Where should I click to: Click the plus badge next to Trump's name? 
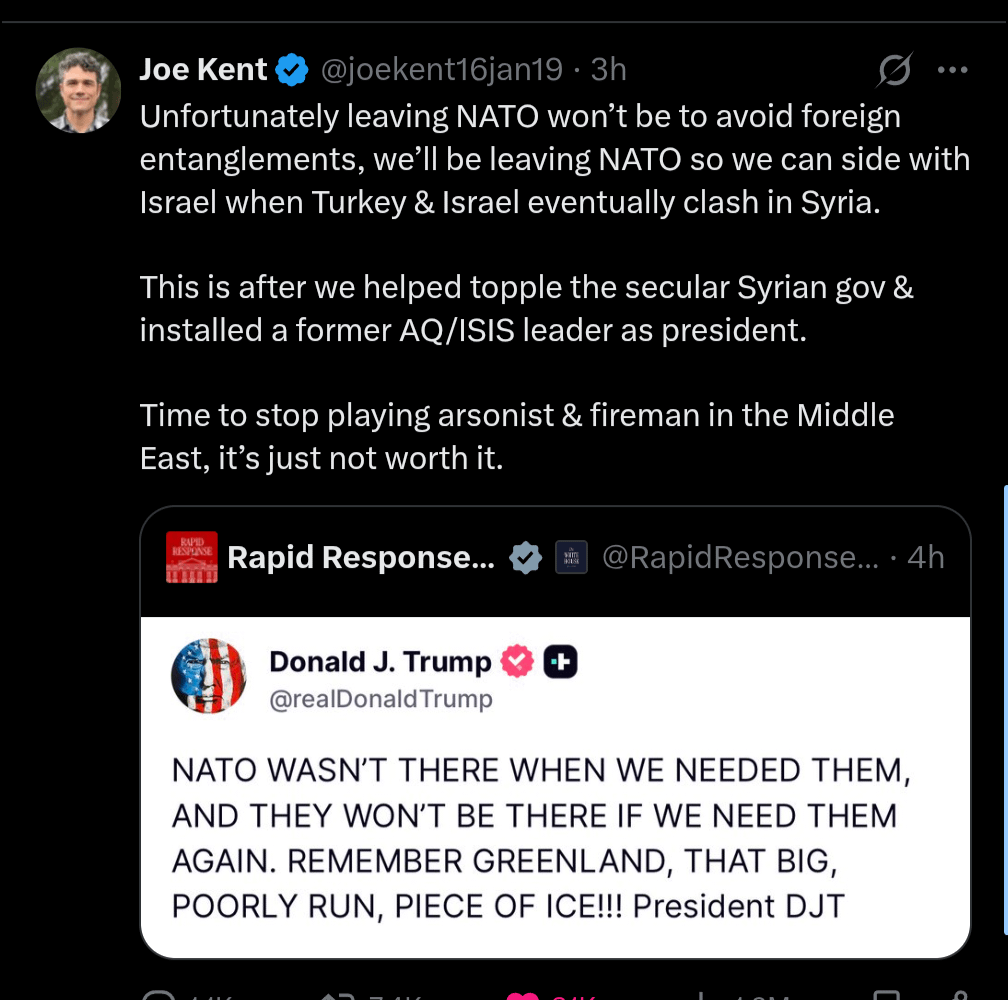point(560,662)
